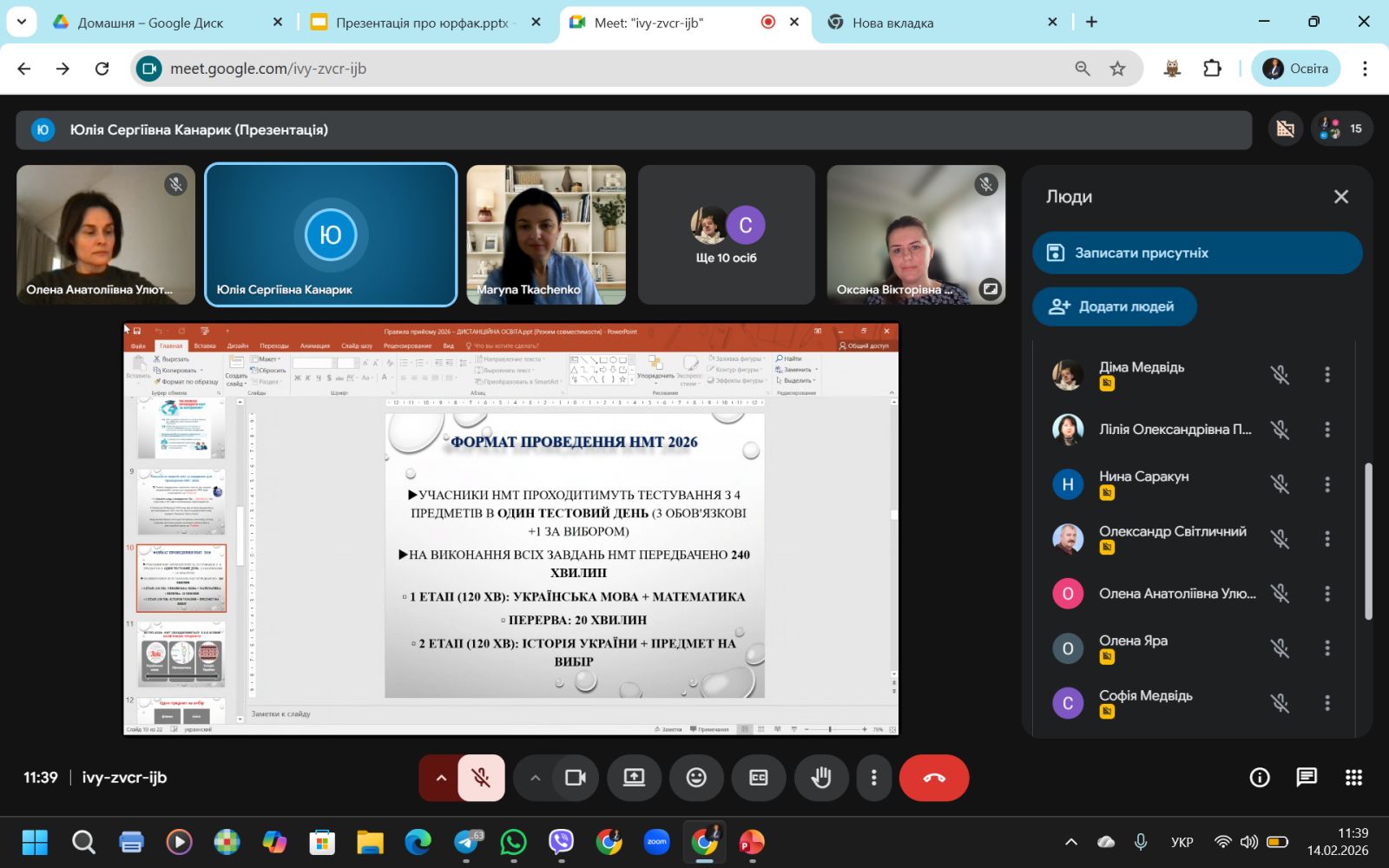Open a new Chrome tab
This screenshot has width=1389, height=868.
[1091, 22]
